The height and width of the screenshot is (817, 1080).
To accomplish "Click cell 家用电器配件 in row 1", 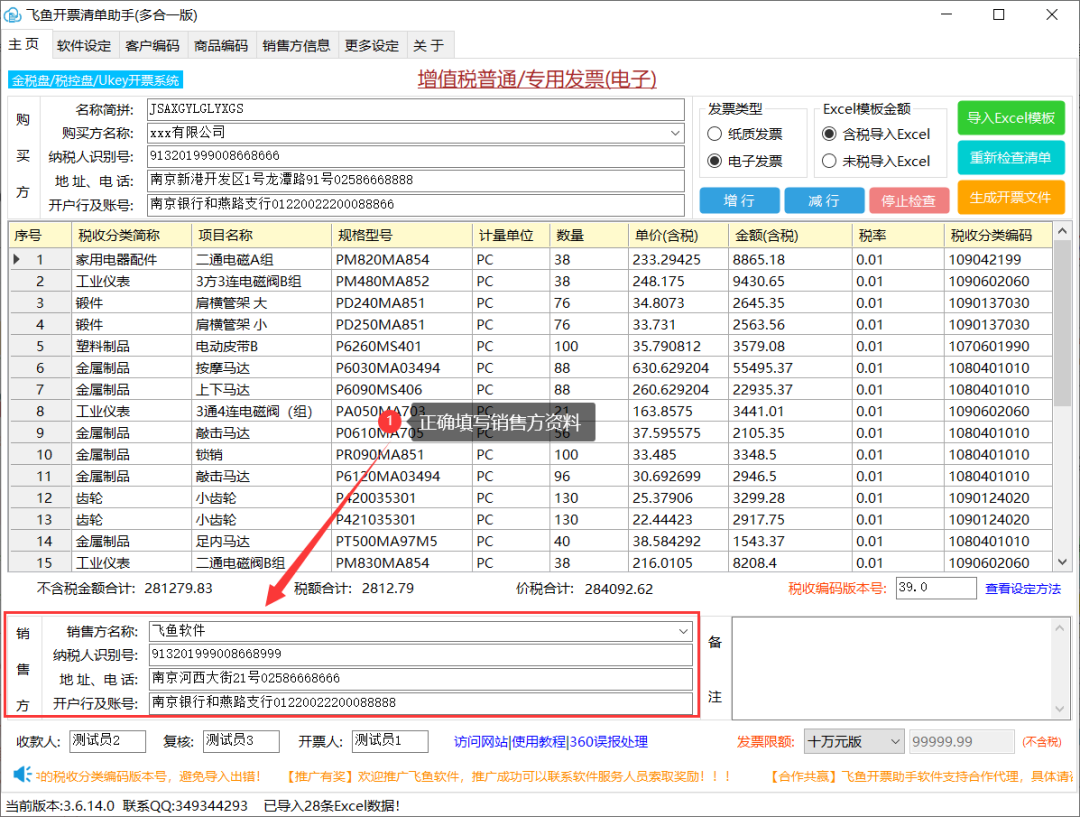I will coord(132,260).
